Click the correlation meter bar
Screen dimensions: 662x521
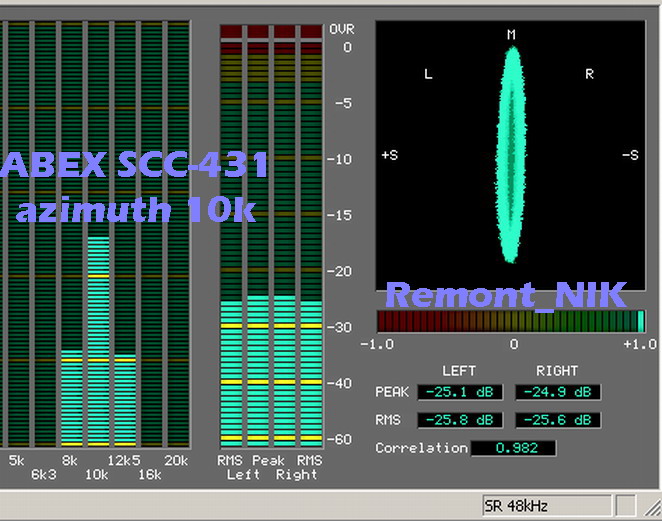pyautogui.click(x=511, y=321)
